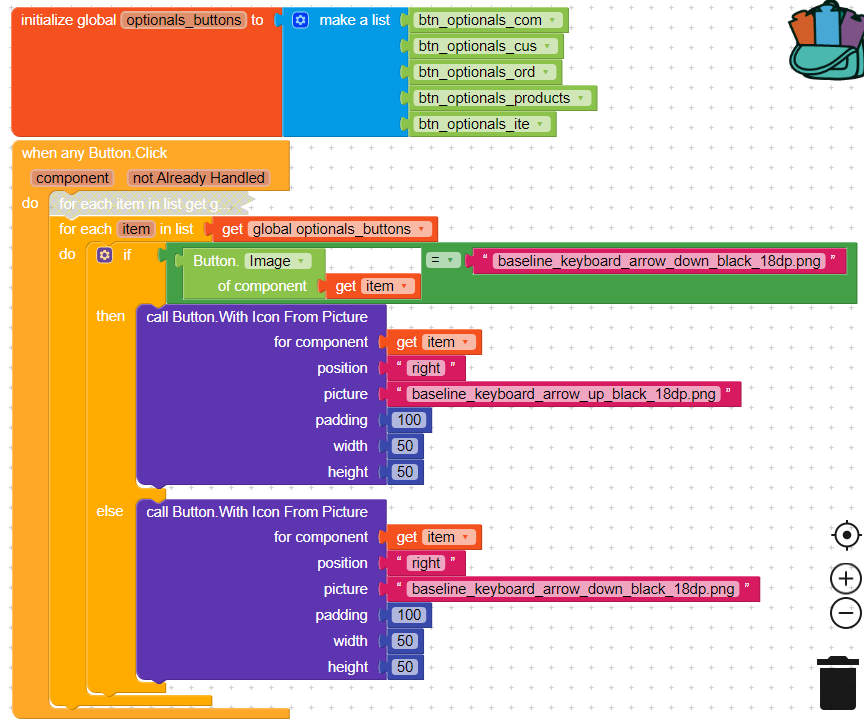Edit padding value 100 in the then block
The height and width of the screenshot is (722, 864).
pyautogui.click(x=409, y=420)
